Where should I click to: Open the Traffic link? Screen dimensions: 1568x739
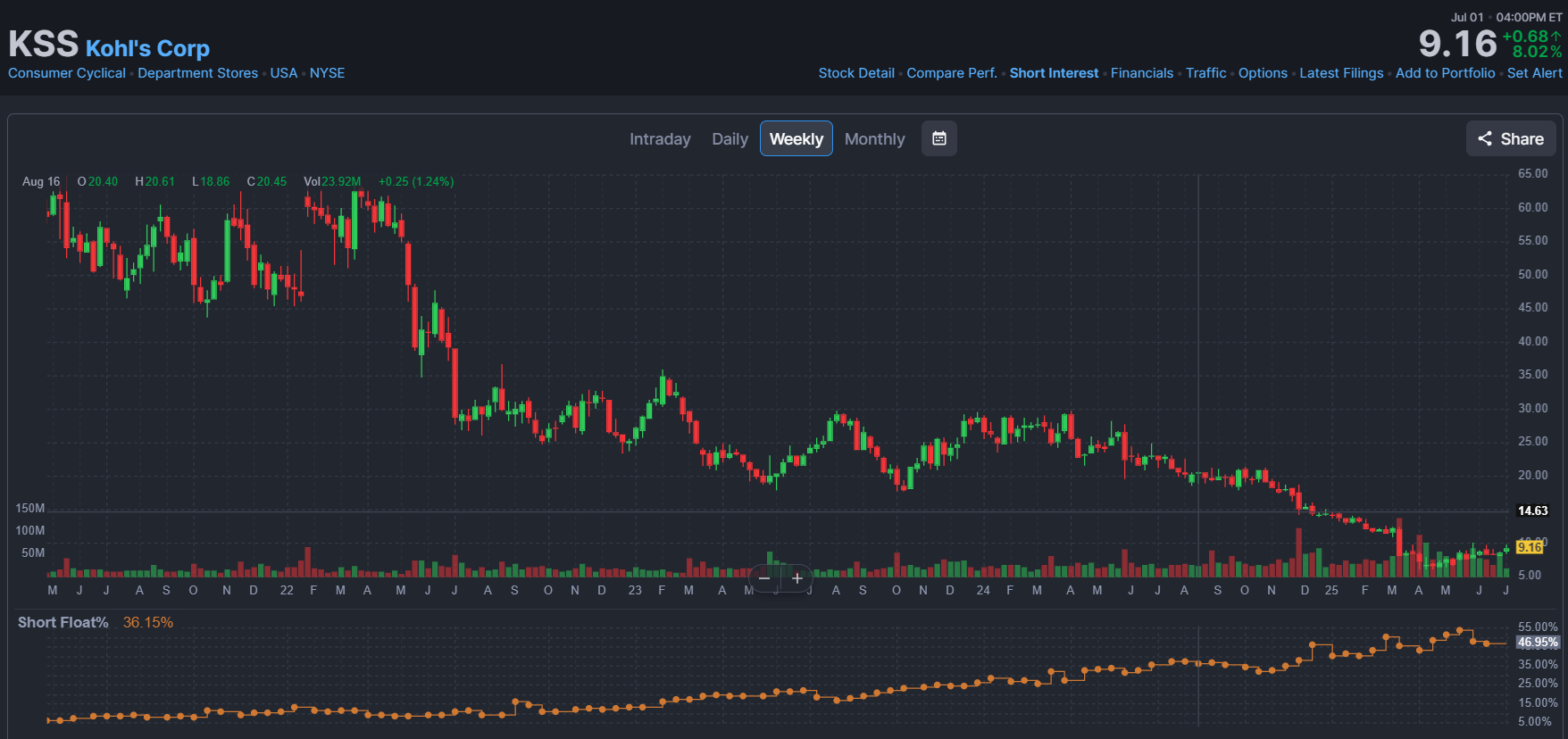tap(1205, 73)
